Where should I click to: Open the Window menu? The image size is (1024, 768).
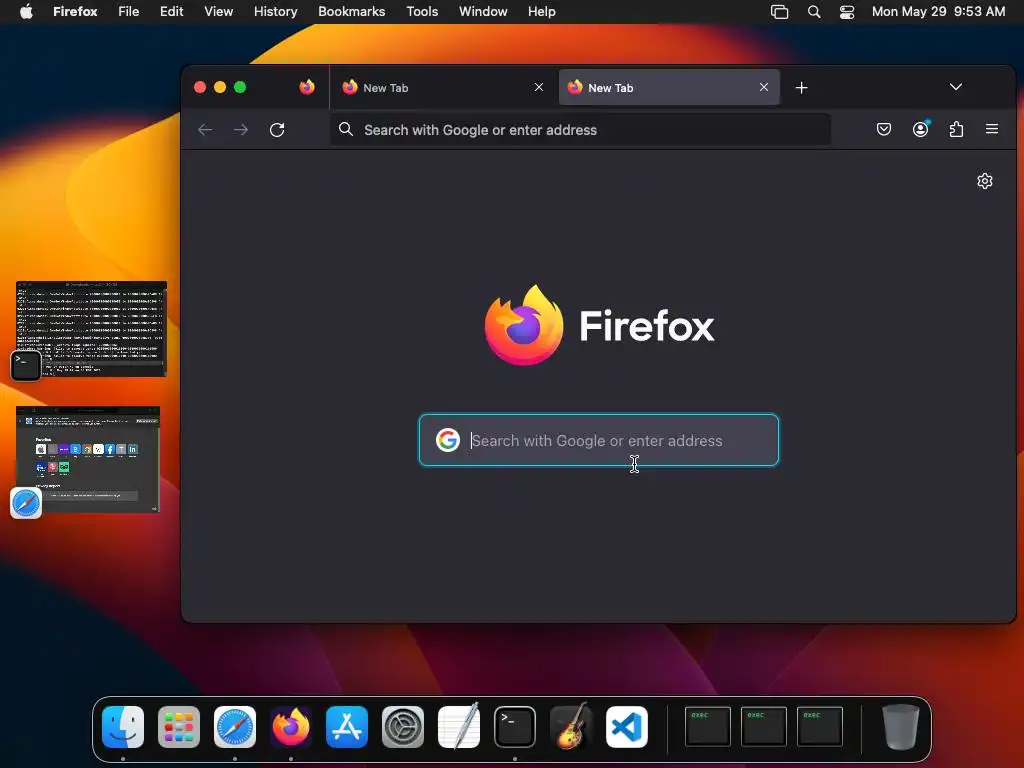483,12
